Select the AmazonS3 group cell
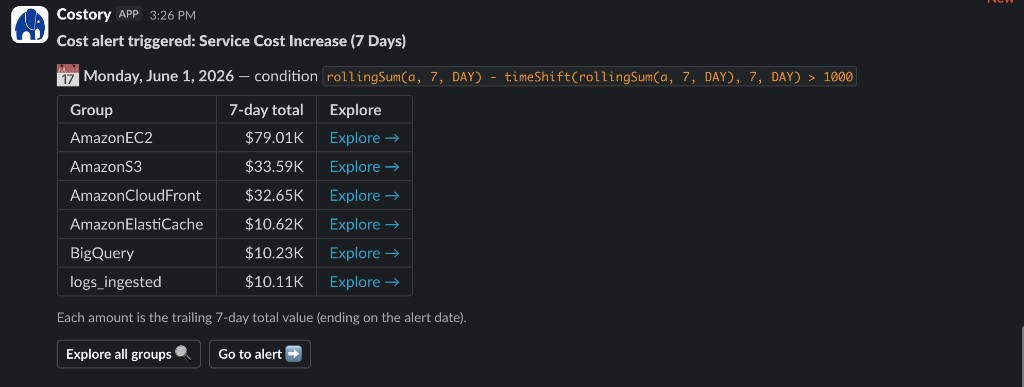Screen dimensions: 1024x387 (x=137, y=166)
